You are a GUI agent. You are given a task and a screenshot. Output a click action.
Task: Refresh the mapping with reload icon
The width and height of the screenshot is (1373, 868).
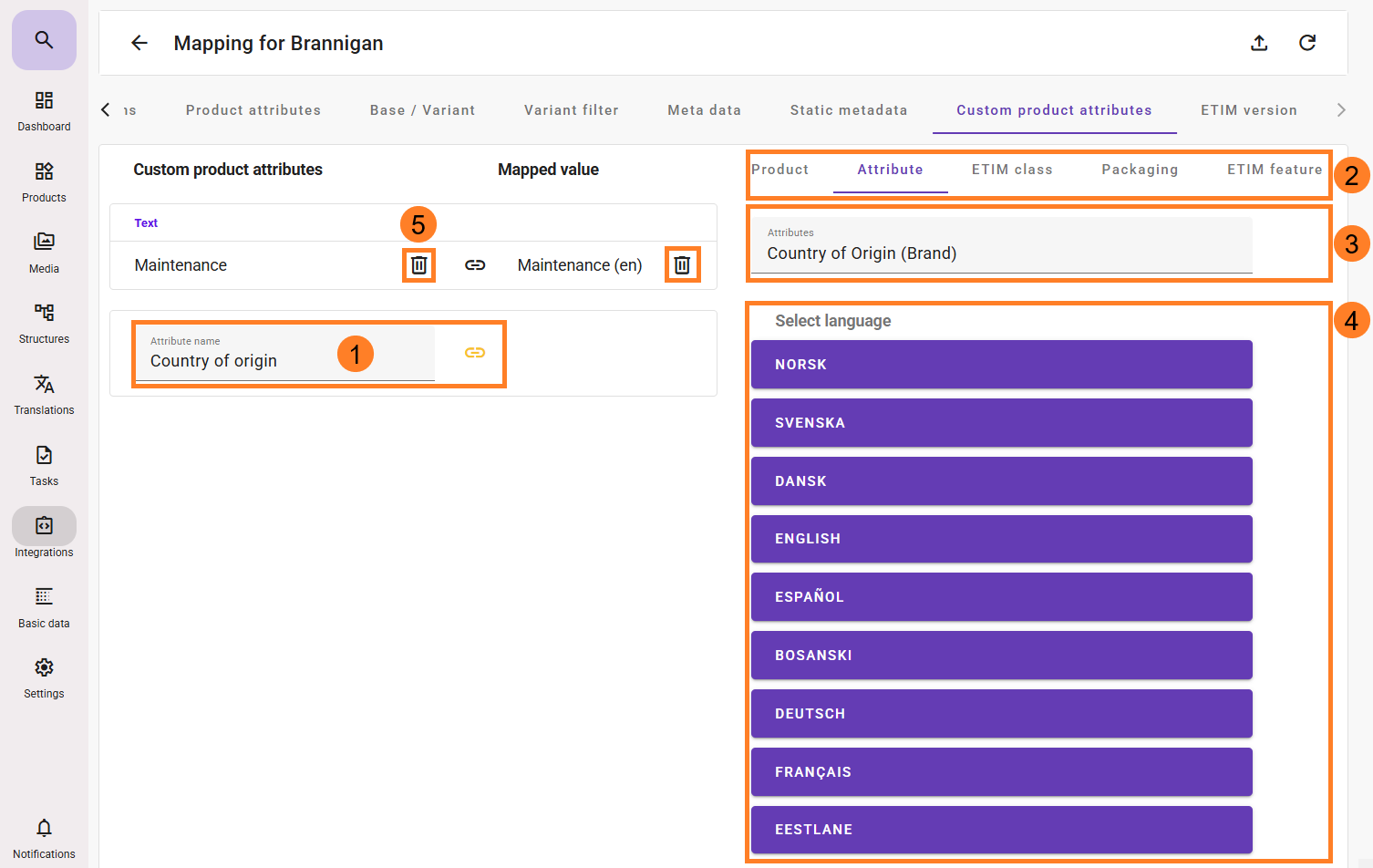tap(1307, 43)
